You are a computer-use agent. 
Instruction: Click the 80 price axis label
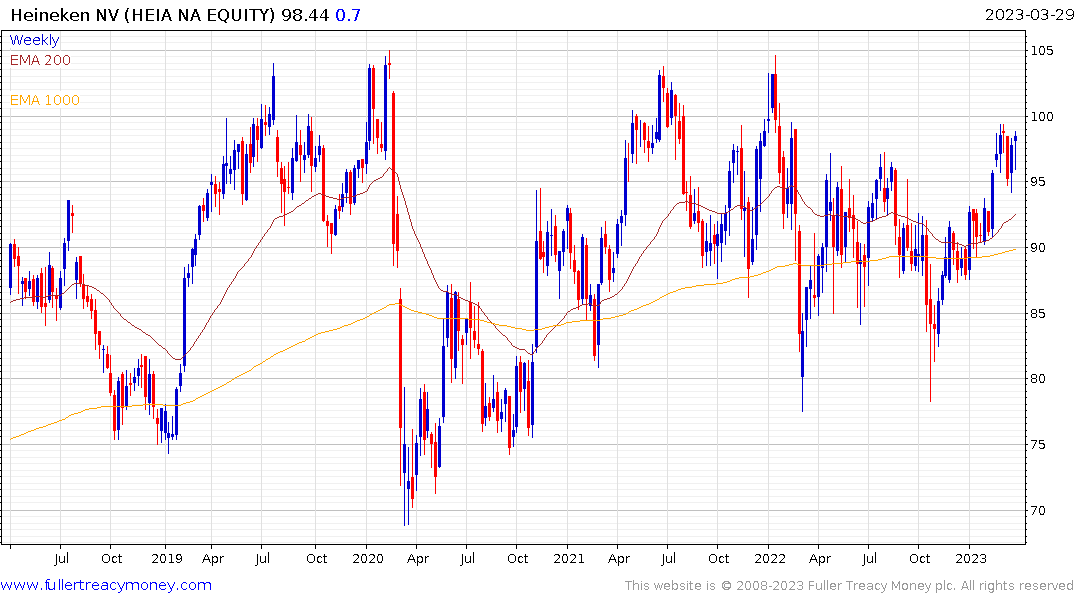click(x=1039, y=379)
